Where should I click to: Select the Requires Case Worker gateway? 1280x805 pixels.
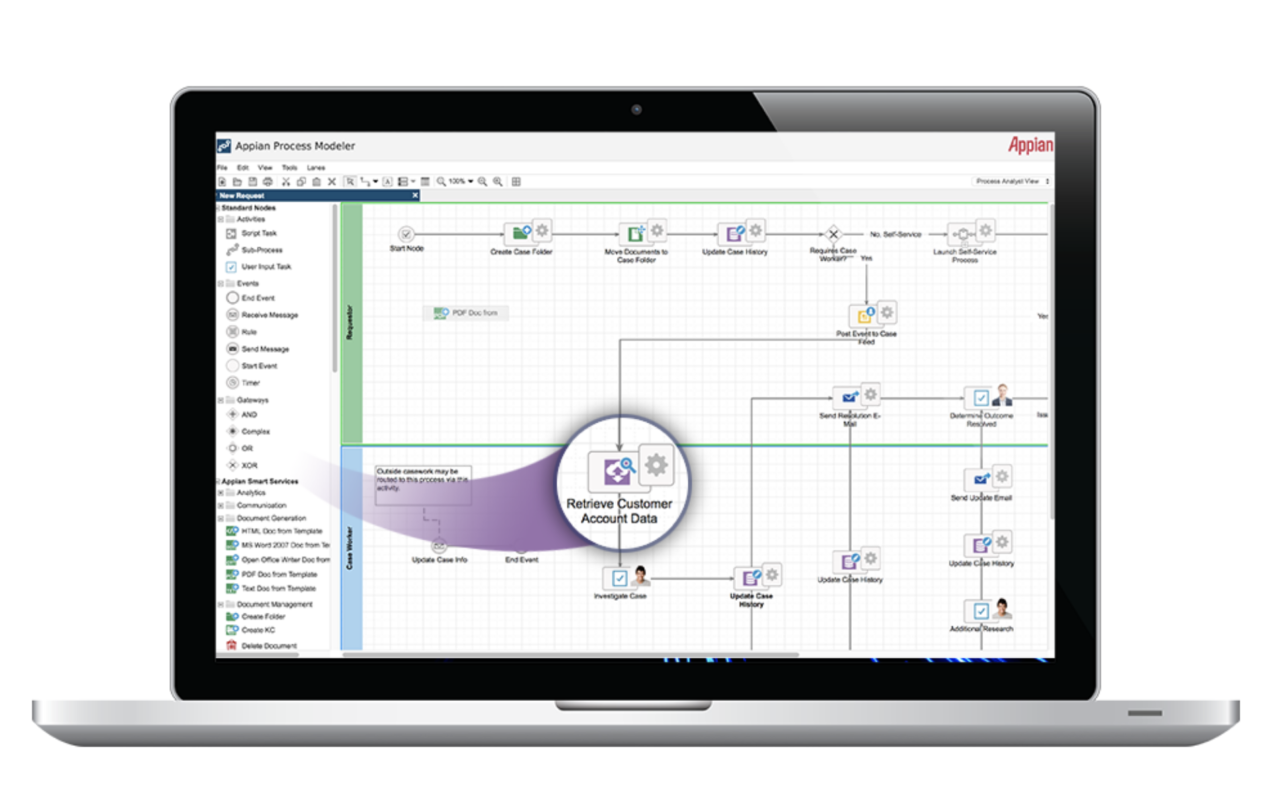(x=833, y=234)
